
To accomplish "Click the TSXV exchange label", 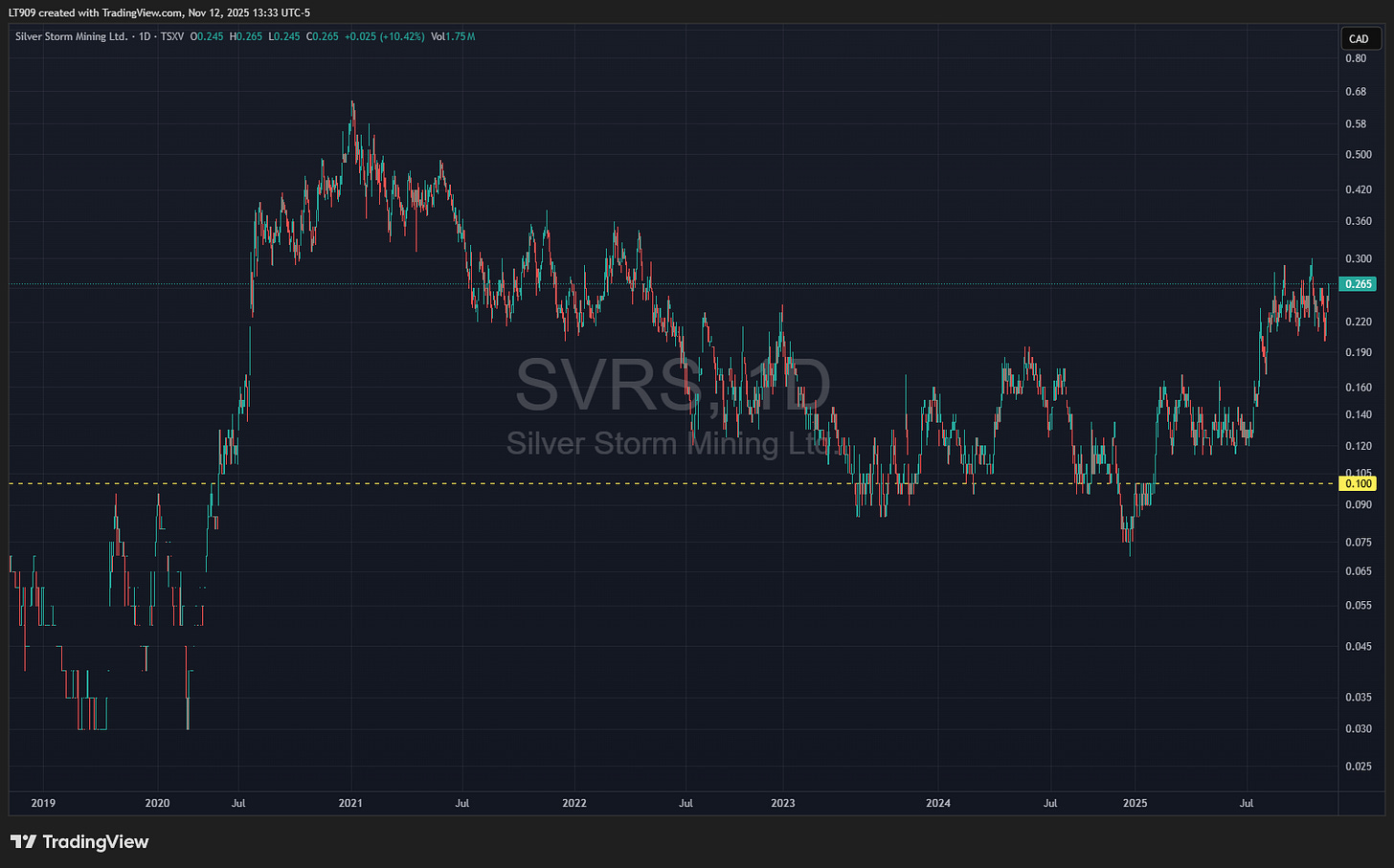I will point(173,36).
